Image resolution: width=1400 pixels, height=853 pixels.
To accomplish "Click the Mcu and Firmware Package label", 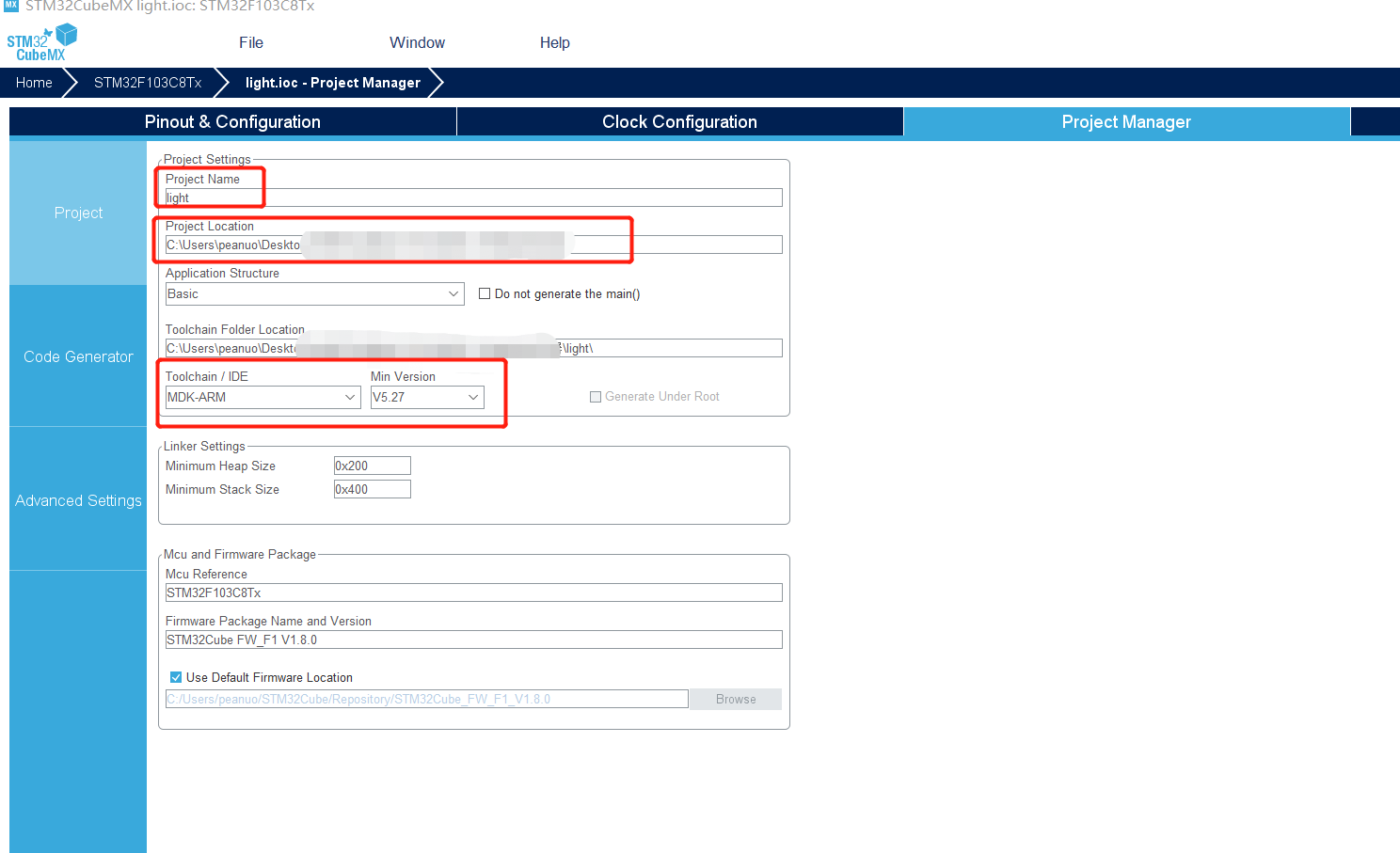I will [240, 554].
